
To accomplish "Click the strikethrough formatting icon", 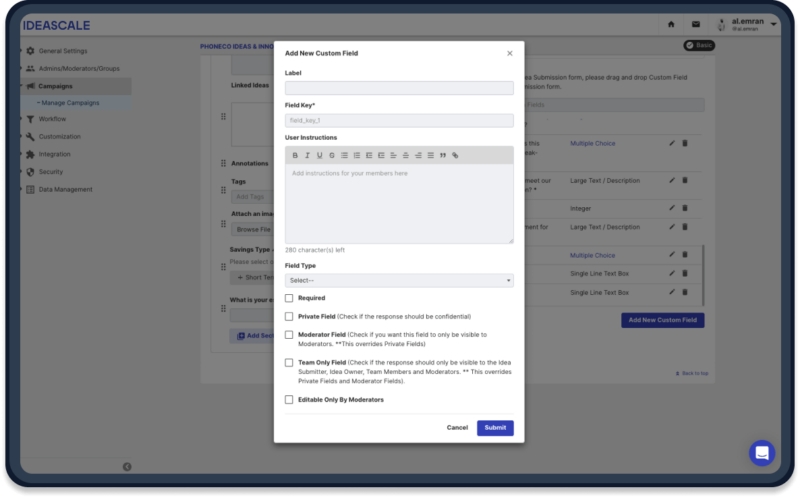I will tap(331, 155).
